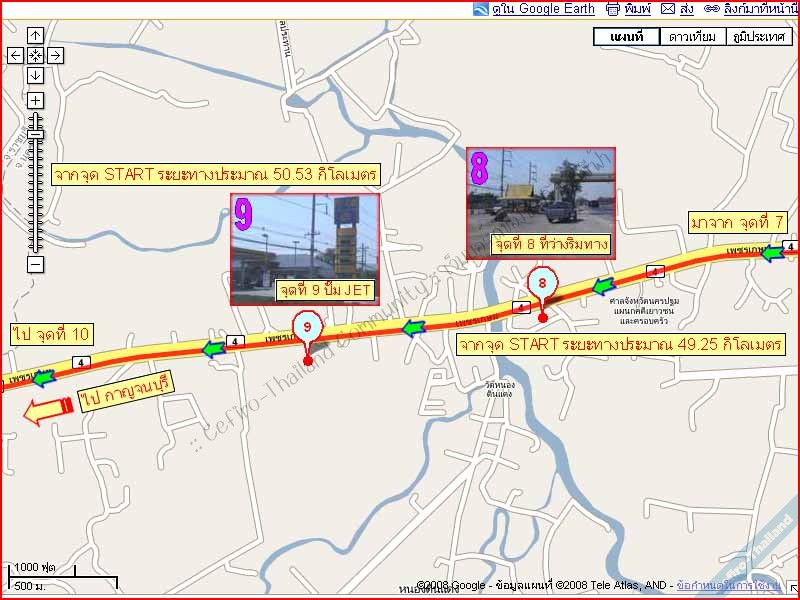Pan the map left with arrow button
This screenshot has width=800, height=600.
pos(16,56)
